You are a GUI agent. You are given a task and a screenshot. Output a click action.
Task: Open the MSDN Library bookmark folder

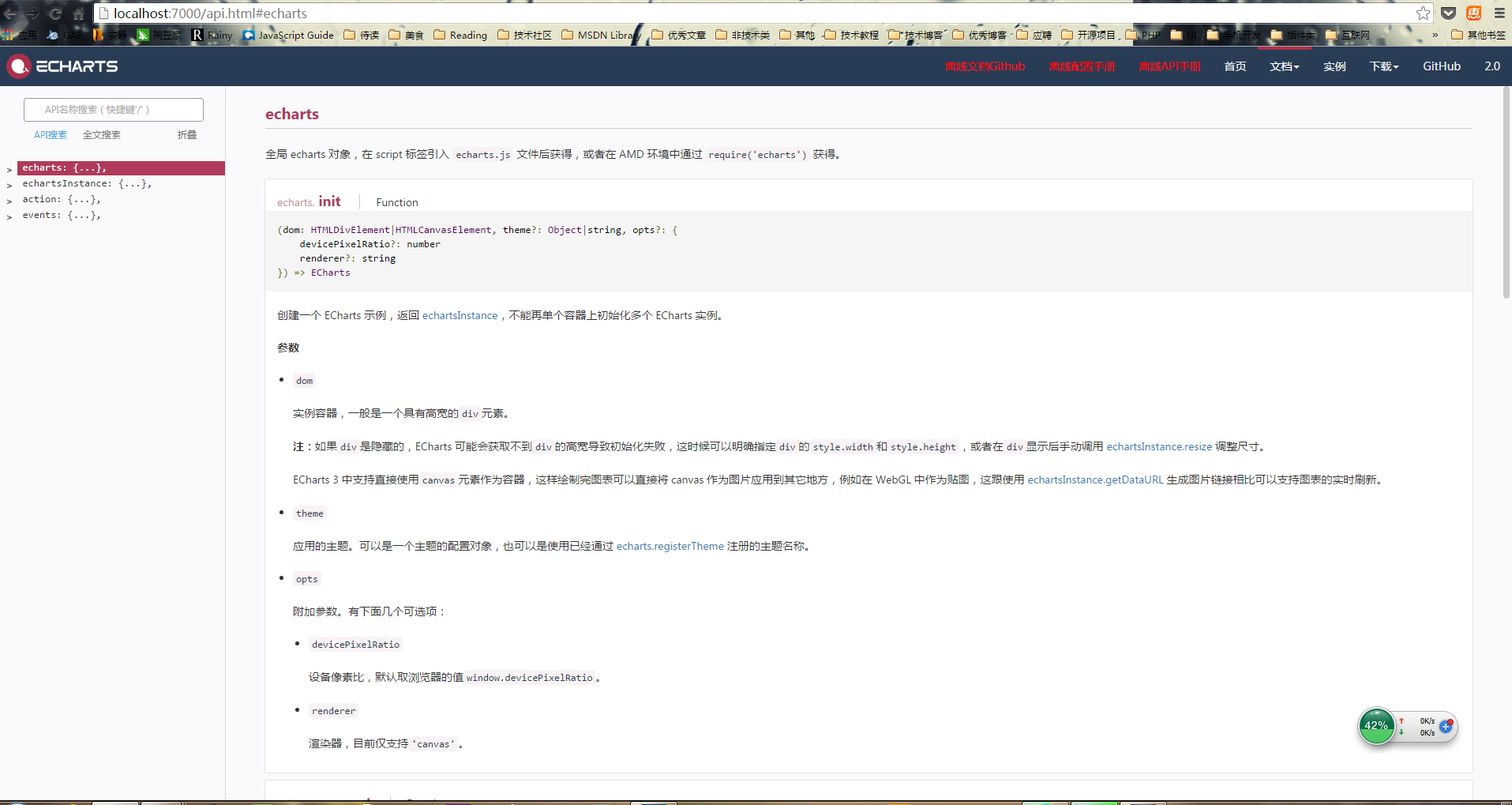tap(601, 35)
